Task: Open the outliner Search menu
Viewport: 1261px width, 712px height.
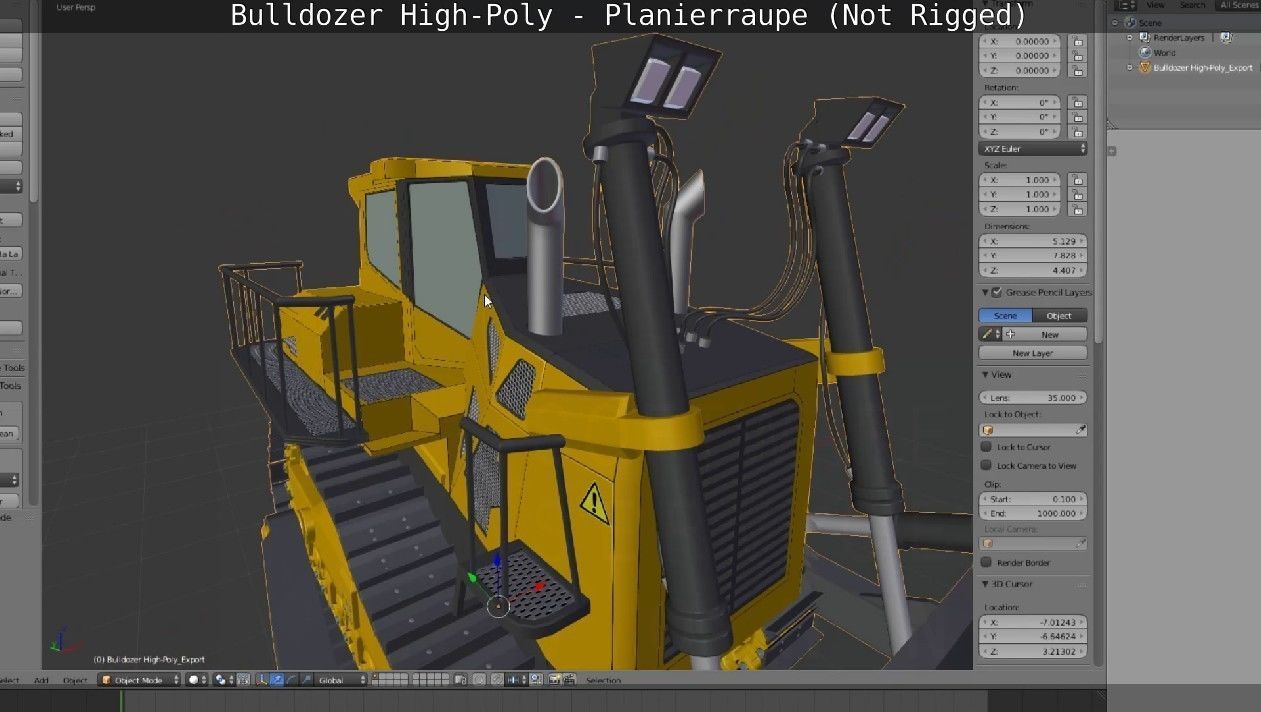Action: [1192, 5]
